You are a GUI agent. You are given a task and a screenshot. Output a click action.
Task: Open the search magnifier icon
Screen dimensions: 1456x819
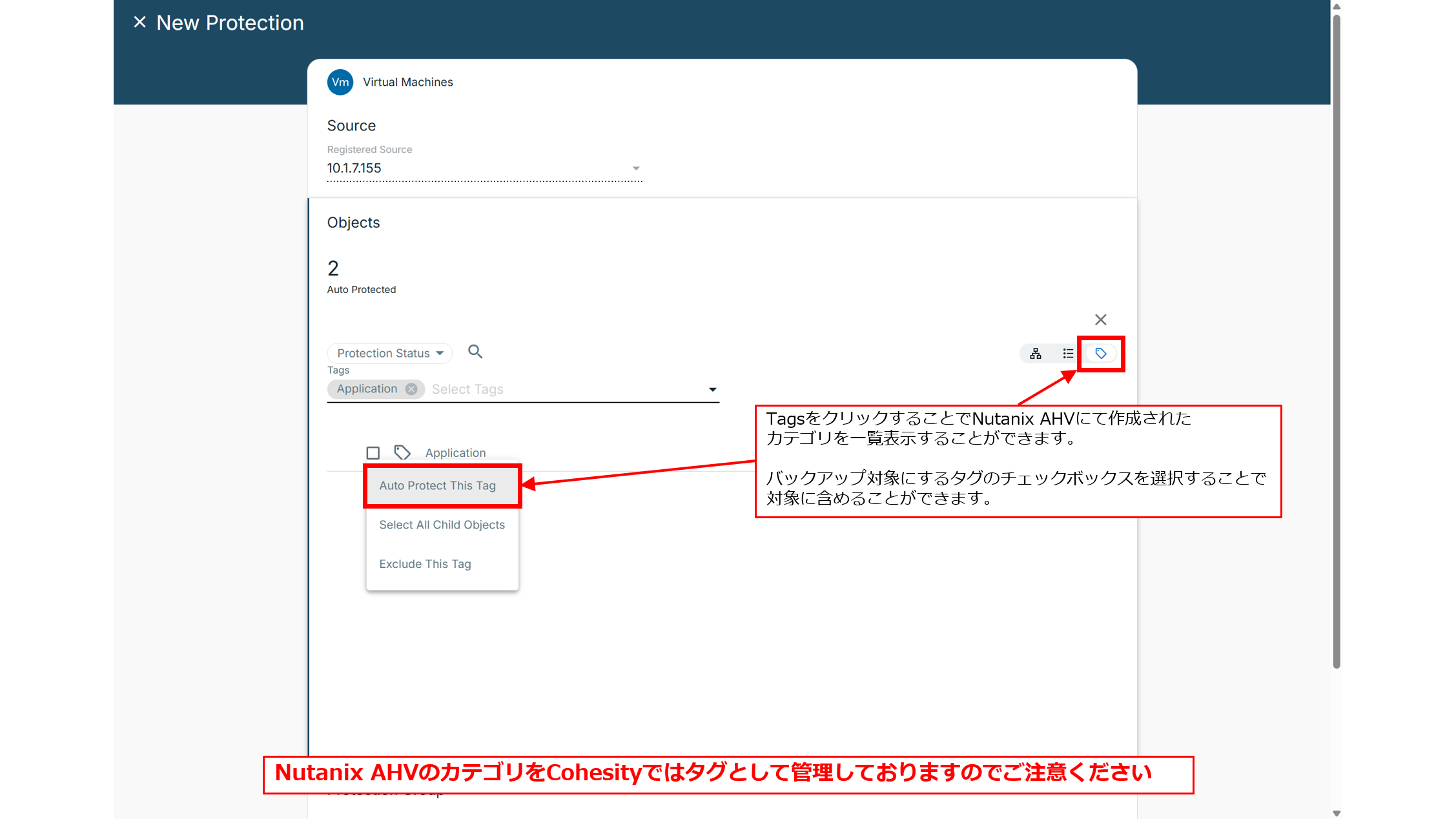click(475, 352)
